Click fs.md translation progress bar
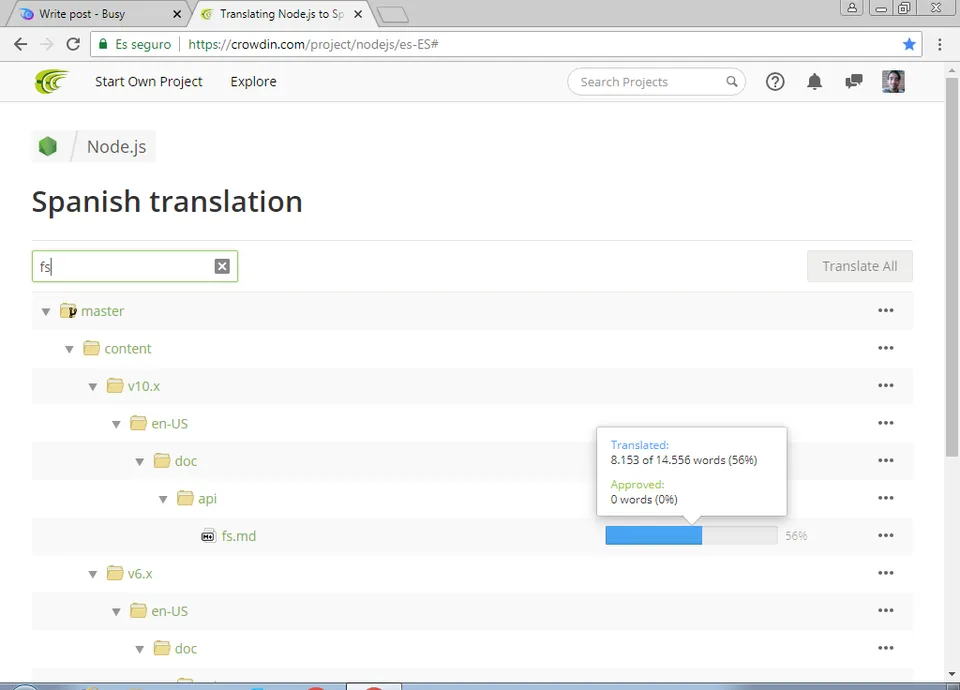The height and width of the screenshot is (690, 960). 691,535
